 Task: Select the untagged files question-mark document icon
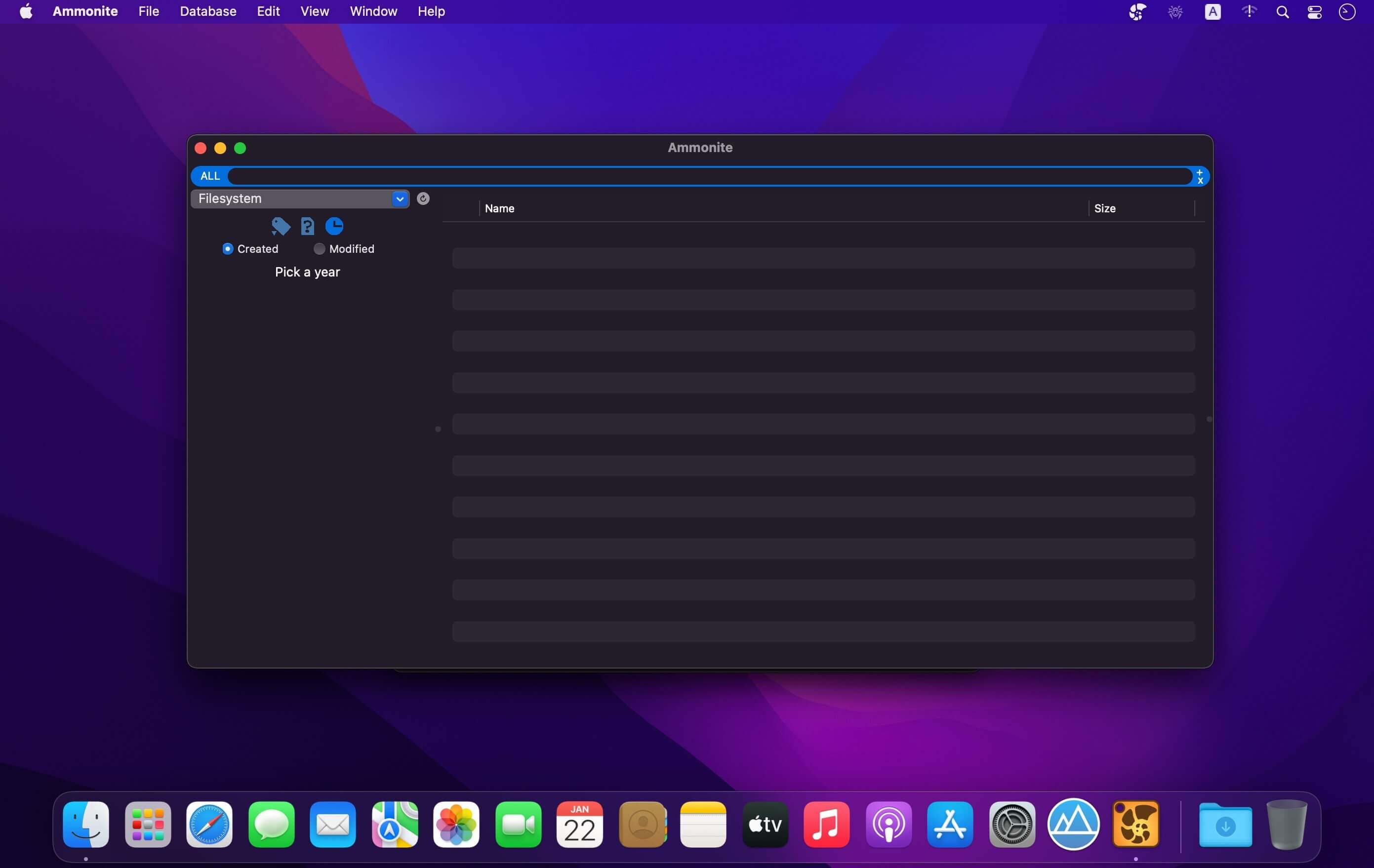(x=308, y=227)
